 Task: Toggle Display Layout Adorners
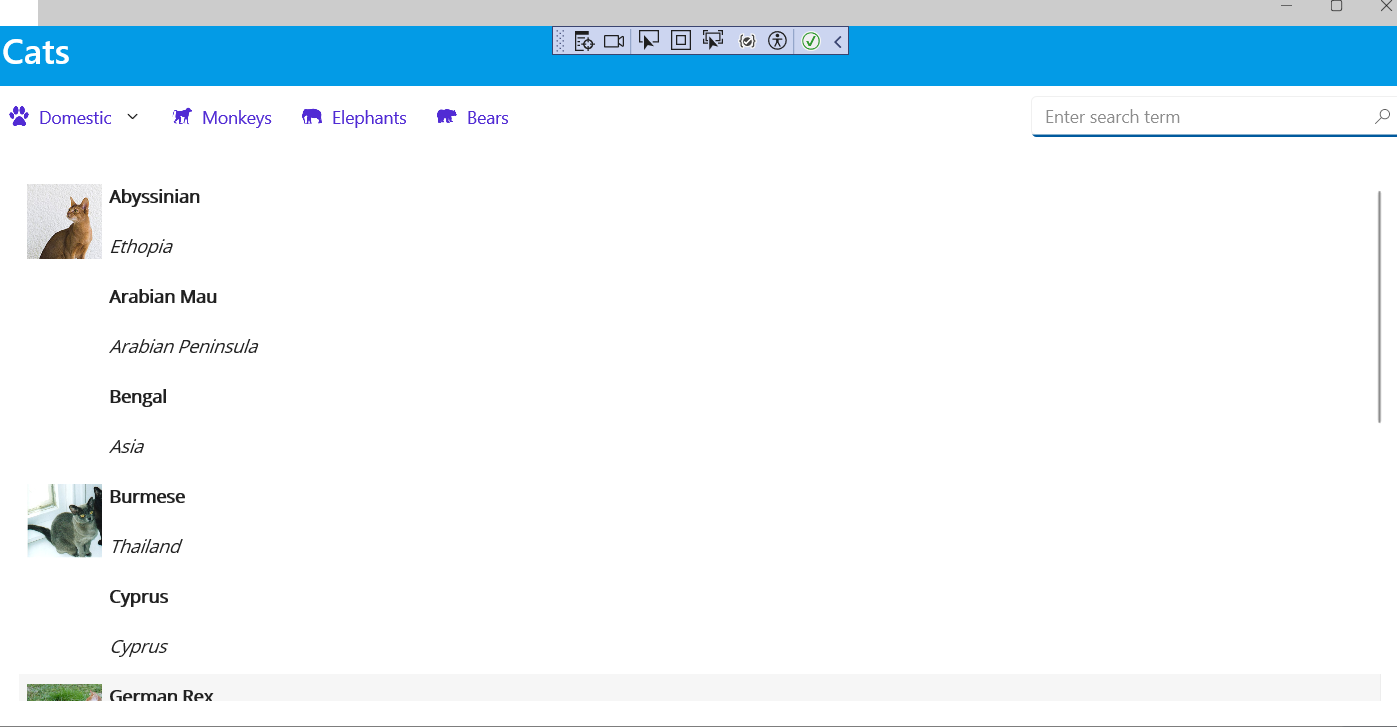680,40
